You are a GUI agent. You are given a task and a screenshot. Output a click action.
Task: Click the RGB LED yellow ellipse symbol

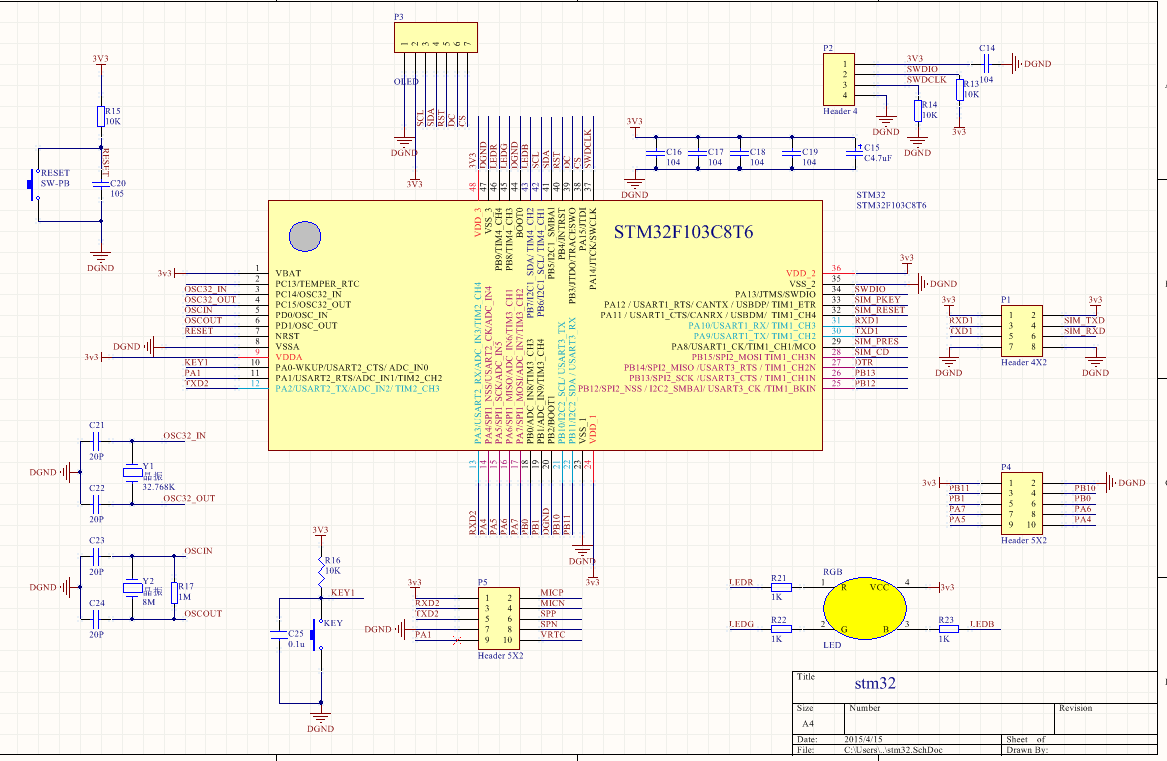pos(865,607)
